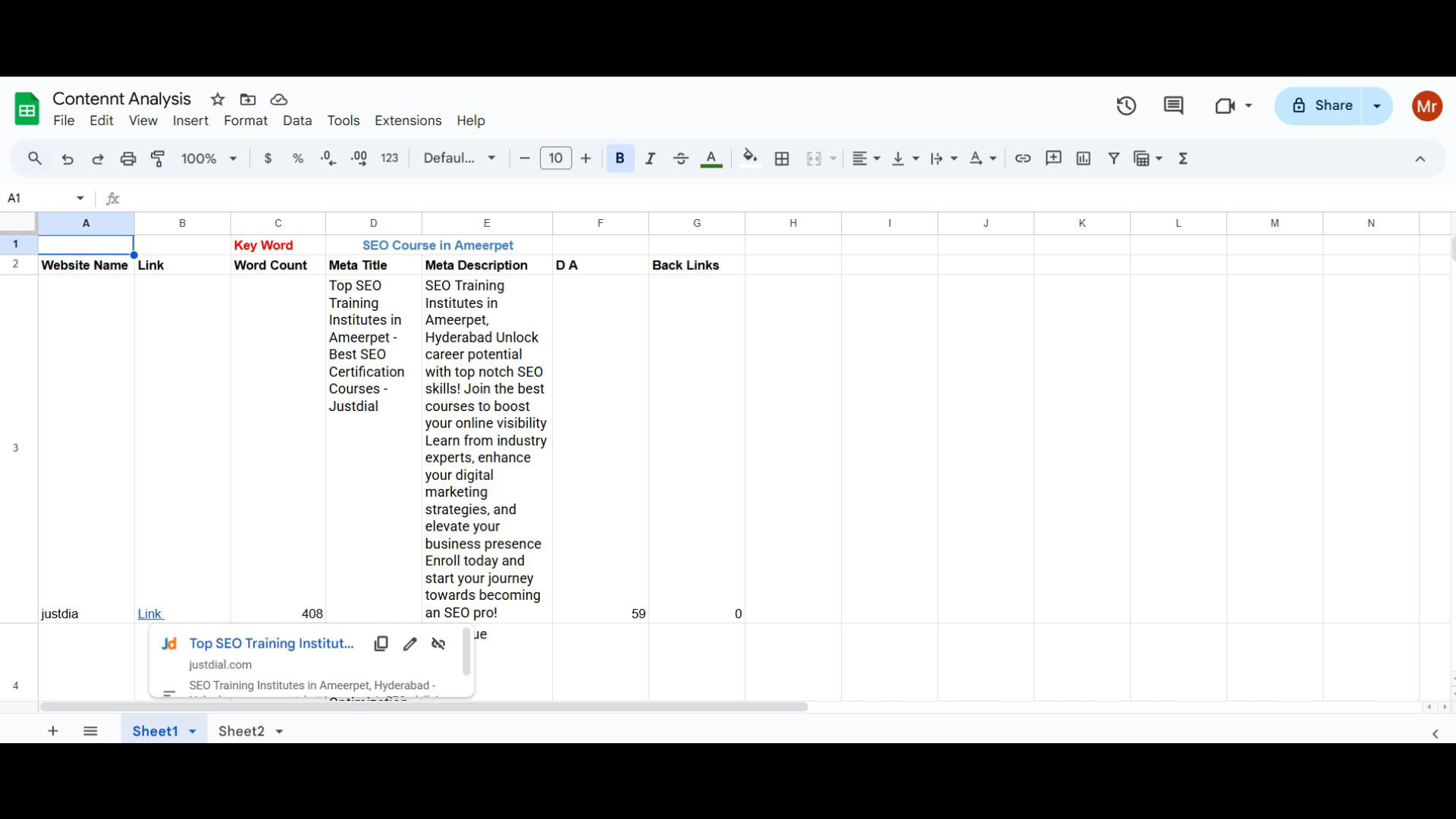The image size is (1456, 819).
Task: Copy link in preview popup
Action: coord(381,644)
